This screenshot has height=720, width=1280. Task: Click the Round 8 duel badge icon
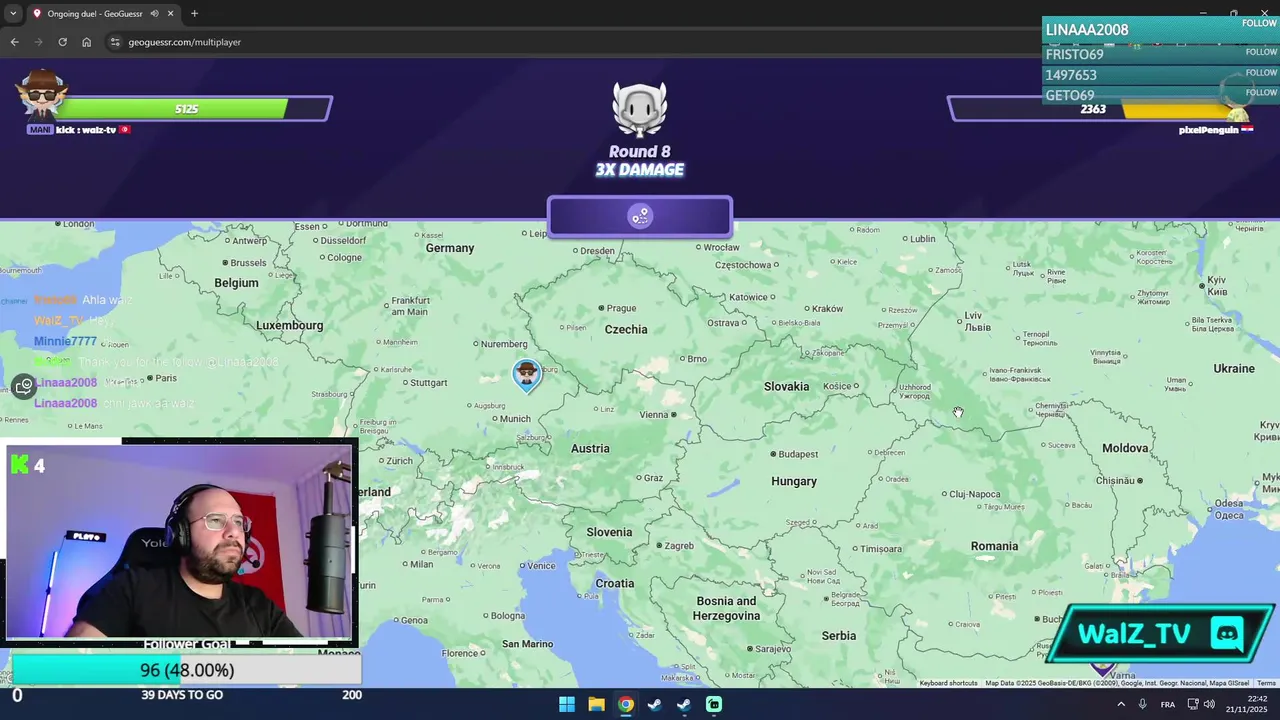pyautogui.click(x=640, y=109)
